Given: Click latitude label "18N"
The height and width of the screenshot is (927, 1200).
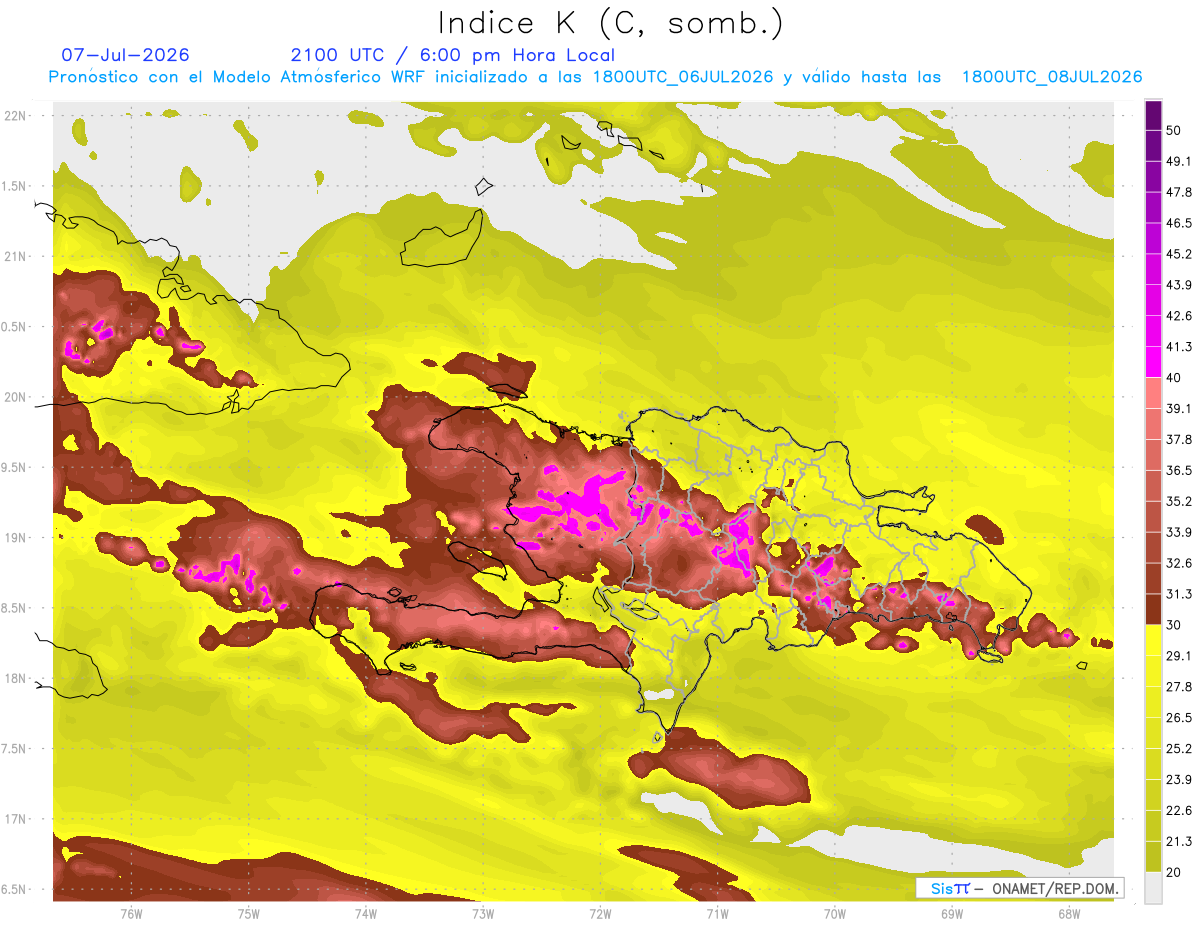Looking at the screenshot, I should tap(17, 678).
